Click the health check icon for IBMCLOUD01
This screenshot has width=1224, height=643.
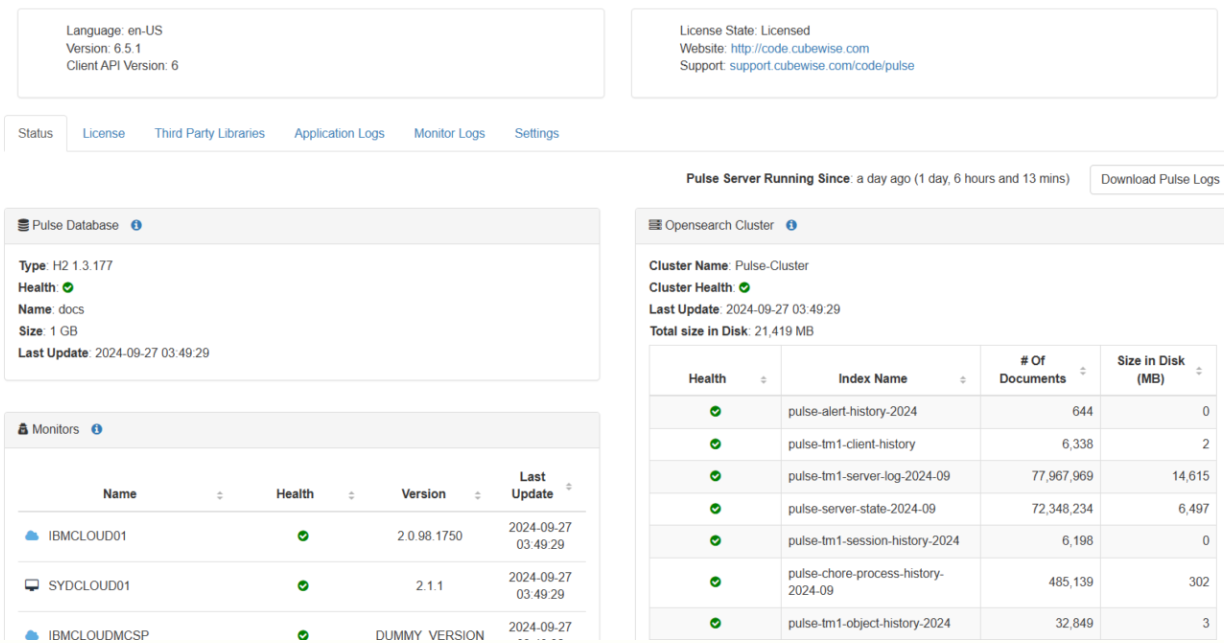[303, 536]
